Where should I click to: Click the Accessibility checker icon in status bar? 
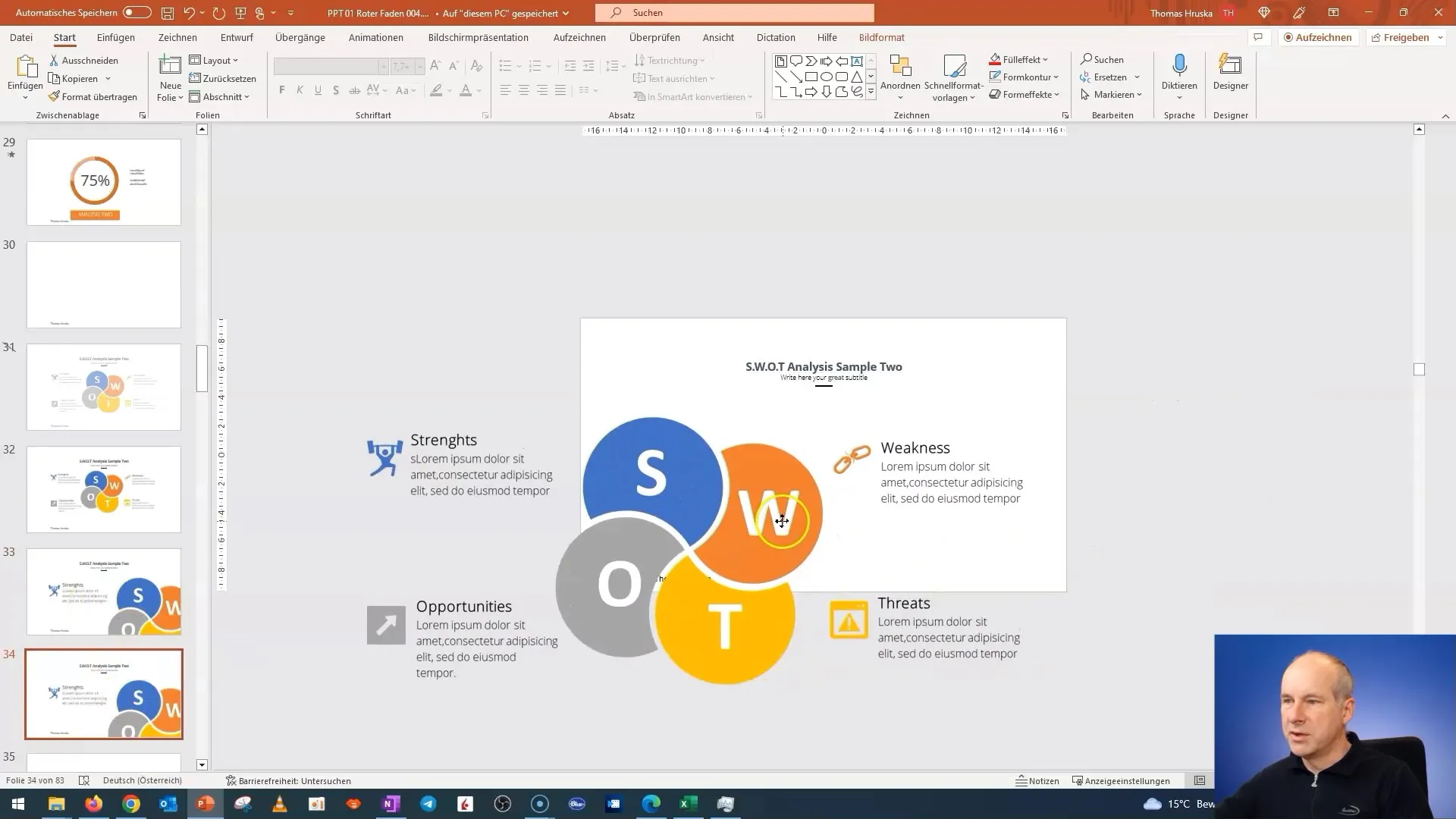pos(229,780)
